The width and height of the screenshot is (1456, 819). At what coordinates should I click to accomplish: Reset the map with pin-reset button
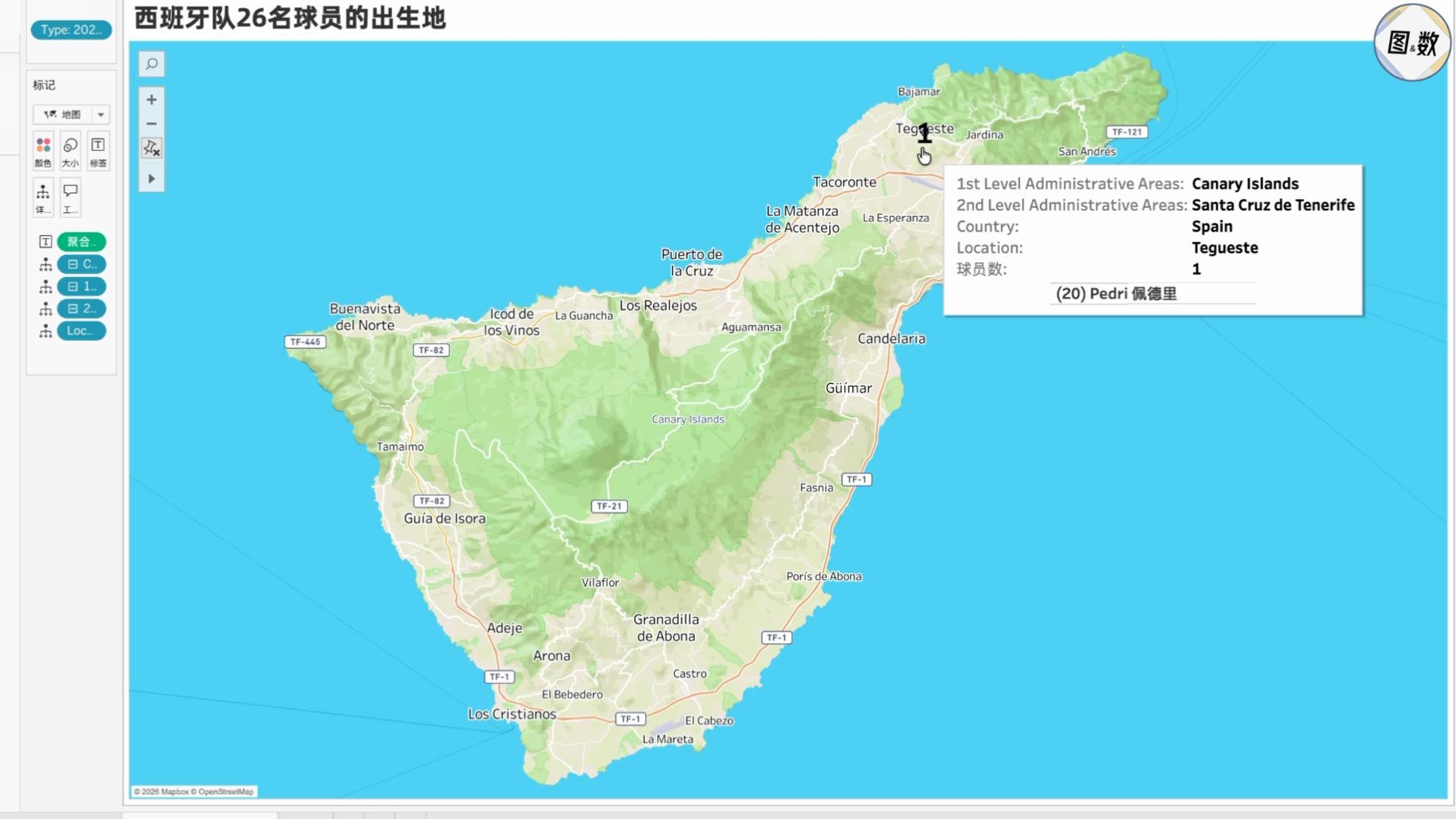[x=151, y=149]
